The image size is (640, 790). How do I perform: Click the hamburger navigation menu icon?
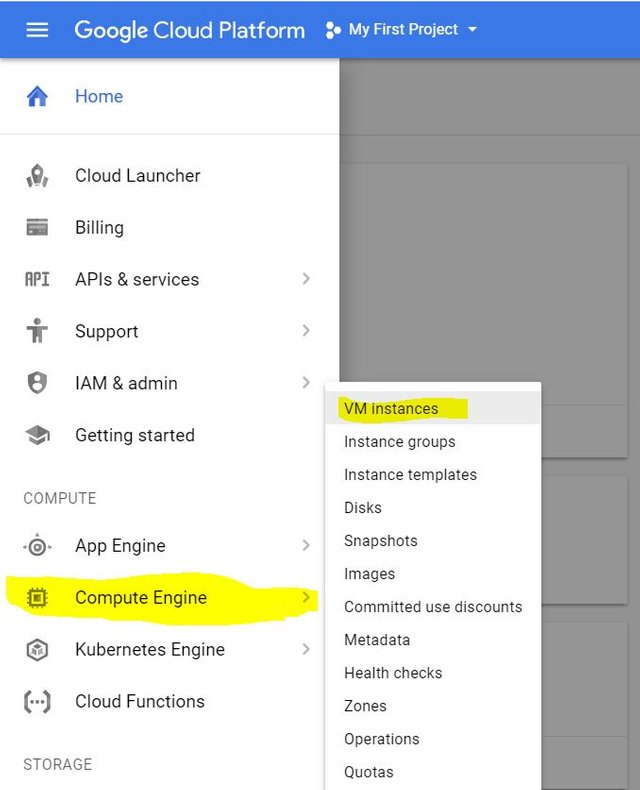pyautogui.click(x=37, y=30)
